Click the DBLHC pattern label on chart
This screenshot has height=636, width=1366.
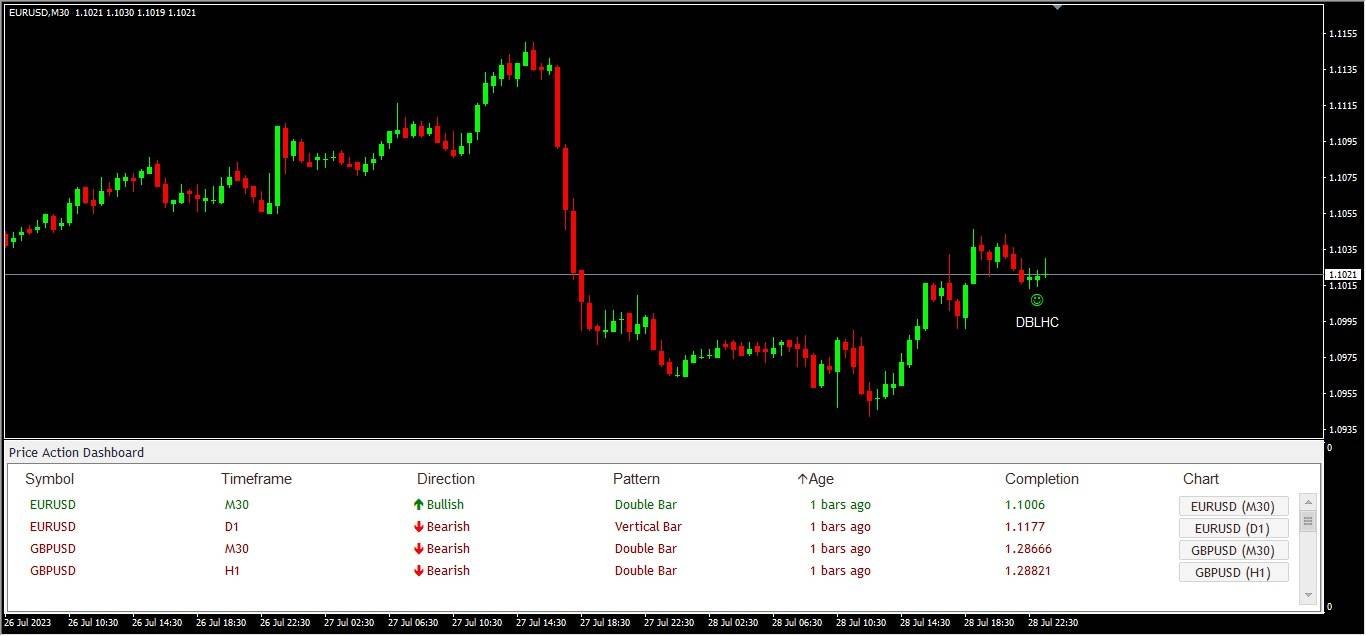(1037, 323)
